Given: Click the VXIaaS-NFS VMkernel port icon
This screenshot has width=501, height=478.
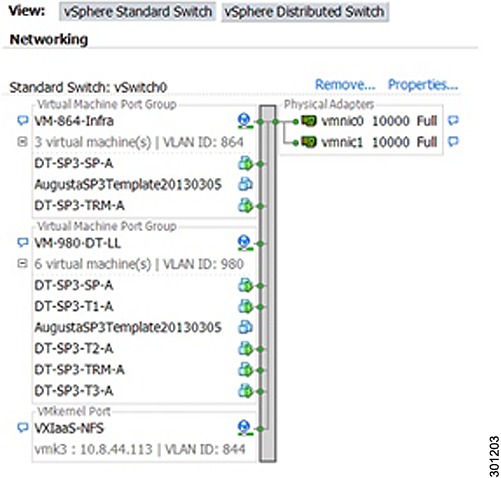Looking at the screenshot, I should coord(245,427).
